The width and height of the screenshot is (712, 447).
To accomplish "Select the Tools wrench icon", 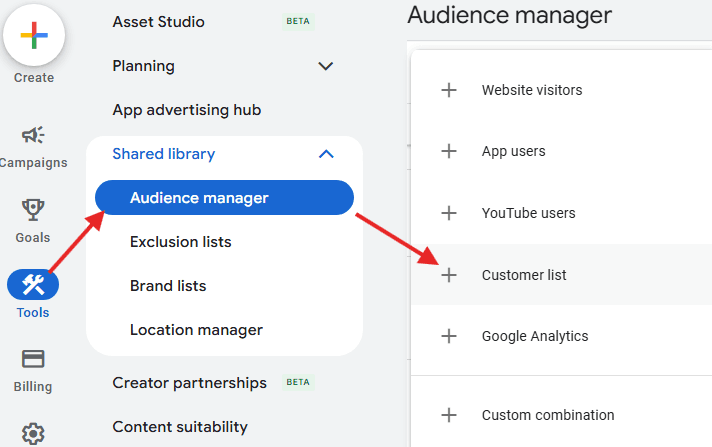I will click(33, 285).
